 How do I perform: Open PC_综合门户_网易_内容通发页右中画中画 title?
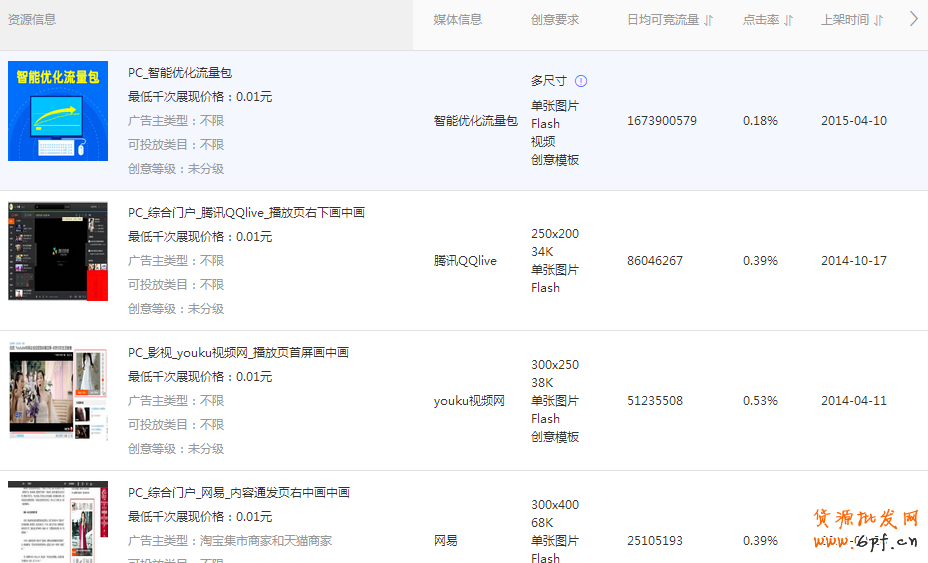pos(239,493)
